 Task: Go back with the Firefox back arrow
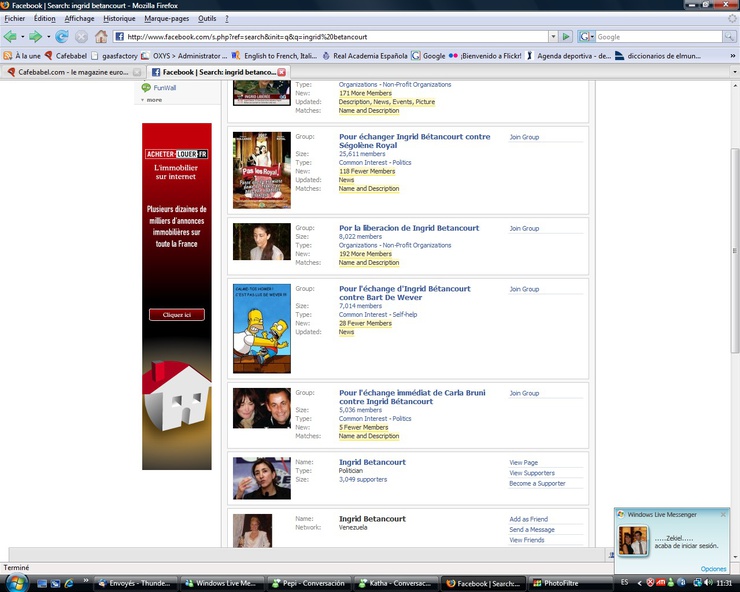tap(10, 36)
